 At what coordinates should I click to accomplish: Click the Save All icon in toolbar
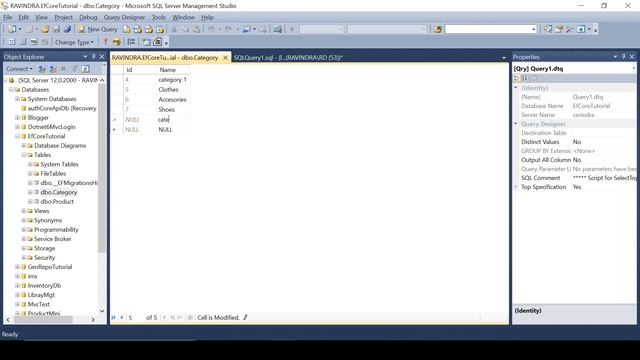(68, 29)
